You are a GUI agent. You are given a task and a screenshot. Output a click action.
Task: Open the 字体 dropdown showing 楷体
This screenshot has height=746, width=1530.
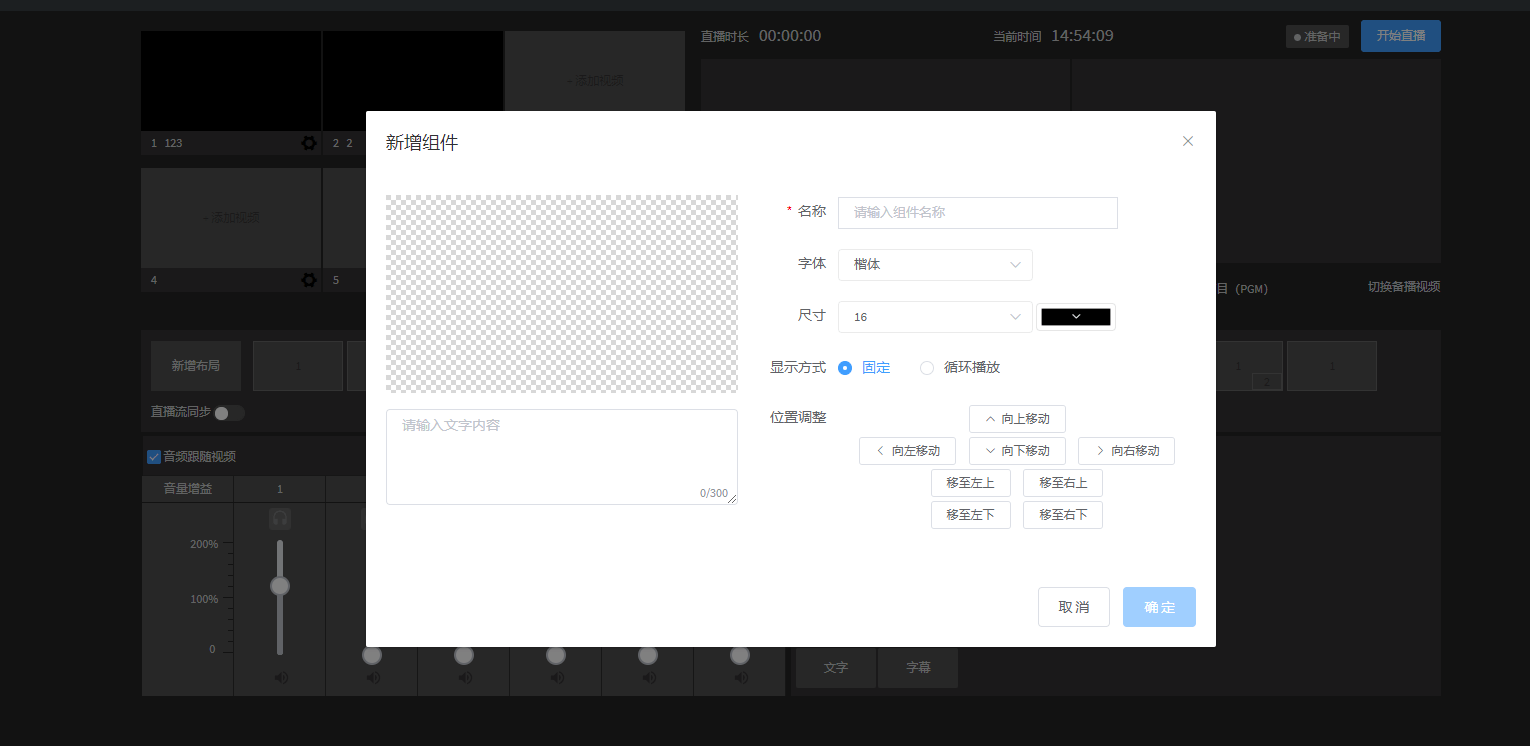pos(934,265)
